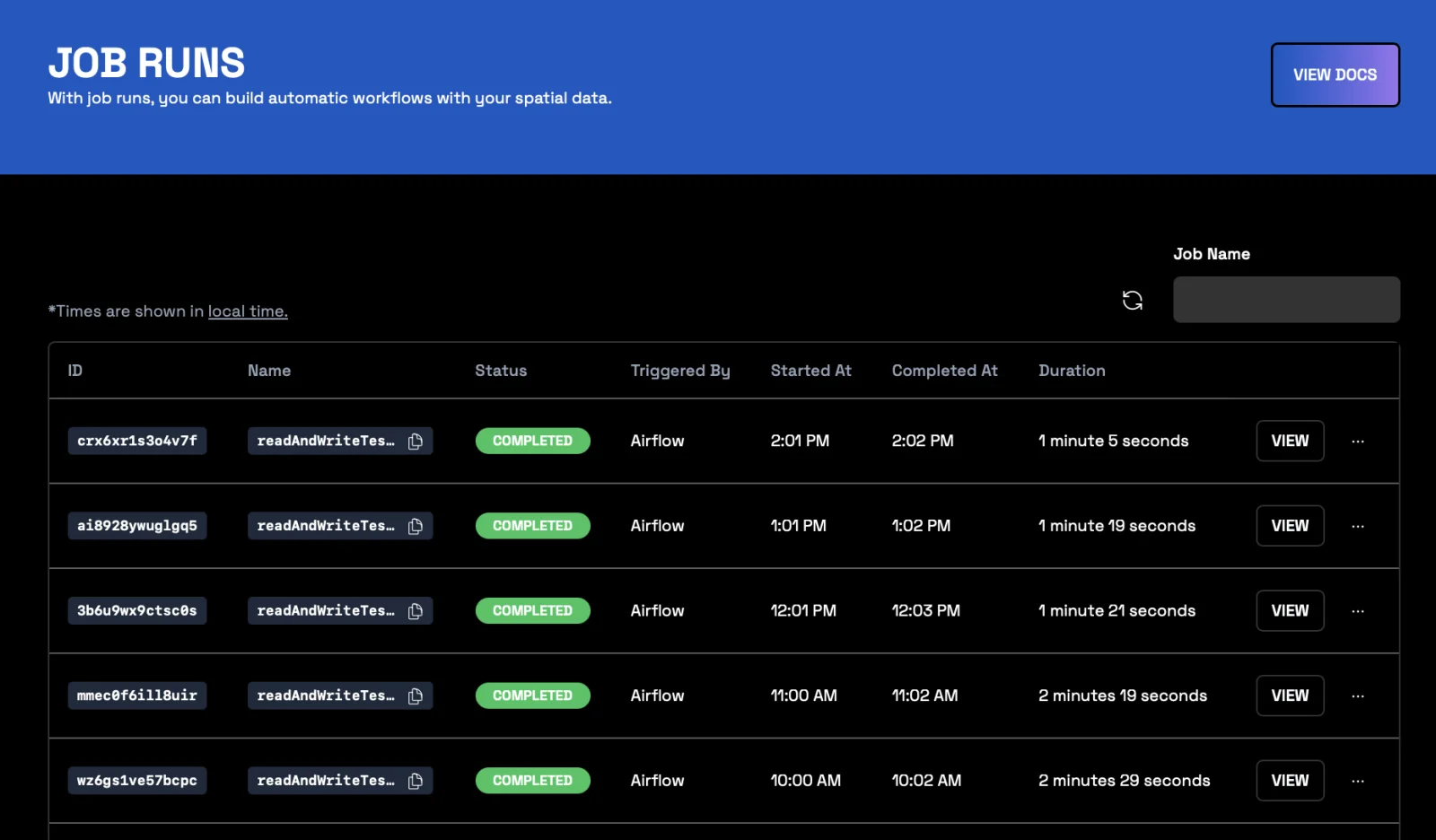Screen dimensions: 1436x840
Task: Open more options for the 1:01 PM run
Action: point(1357,526)
